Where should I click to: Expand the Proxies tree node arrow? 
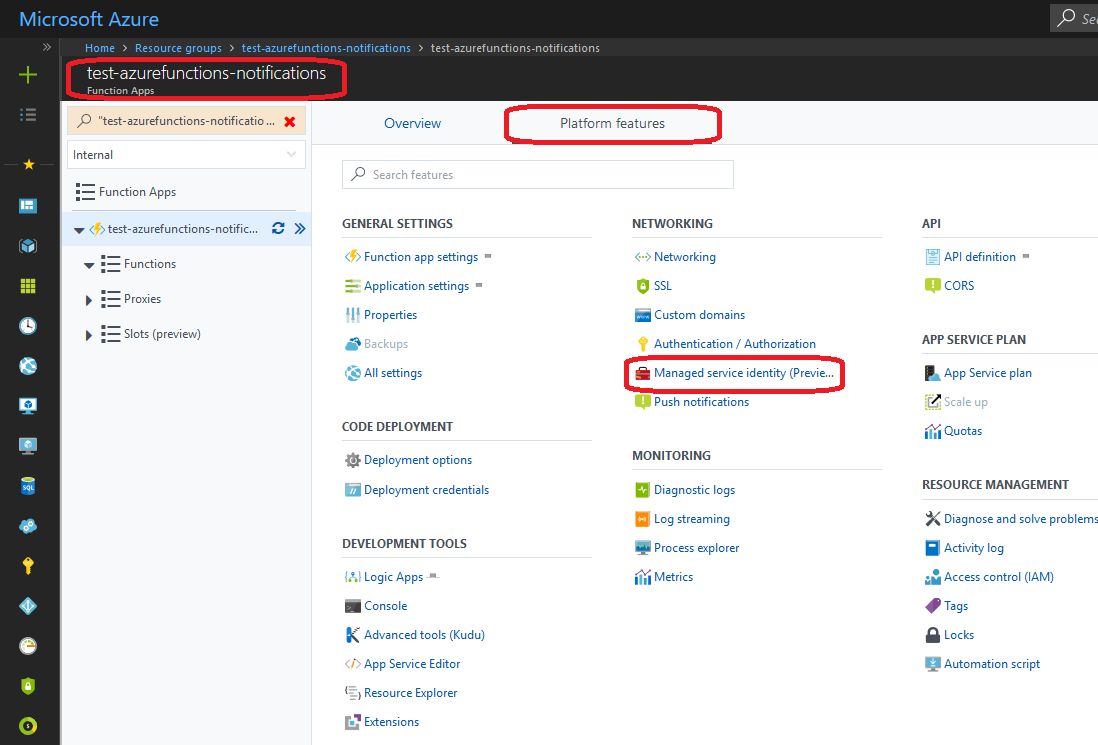point(88,300)
